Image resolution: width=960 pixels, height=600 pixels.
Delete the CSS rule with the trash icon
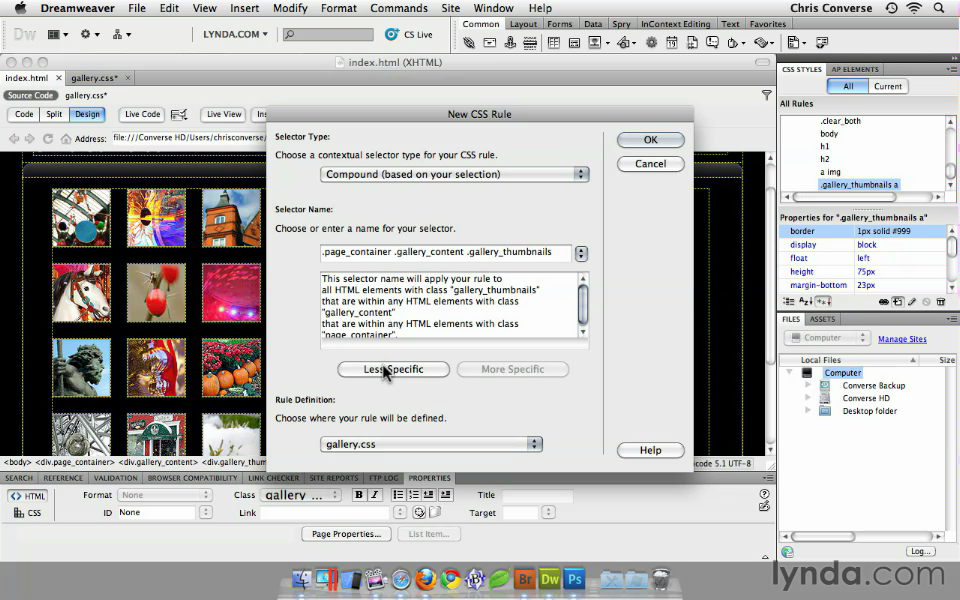tap(940, 302)
